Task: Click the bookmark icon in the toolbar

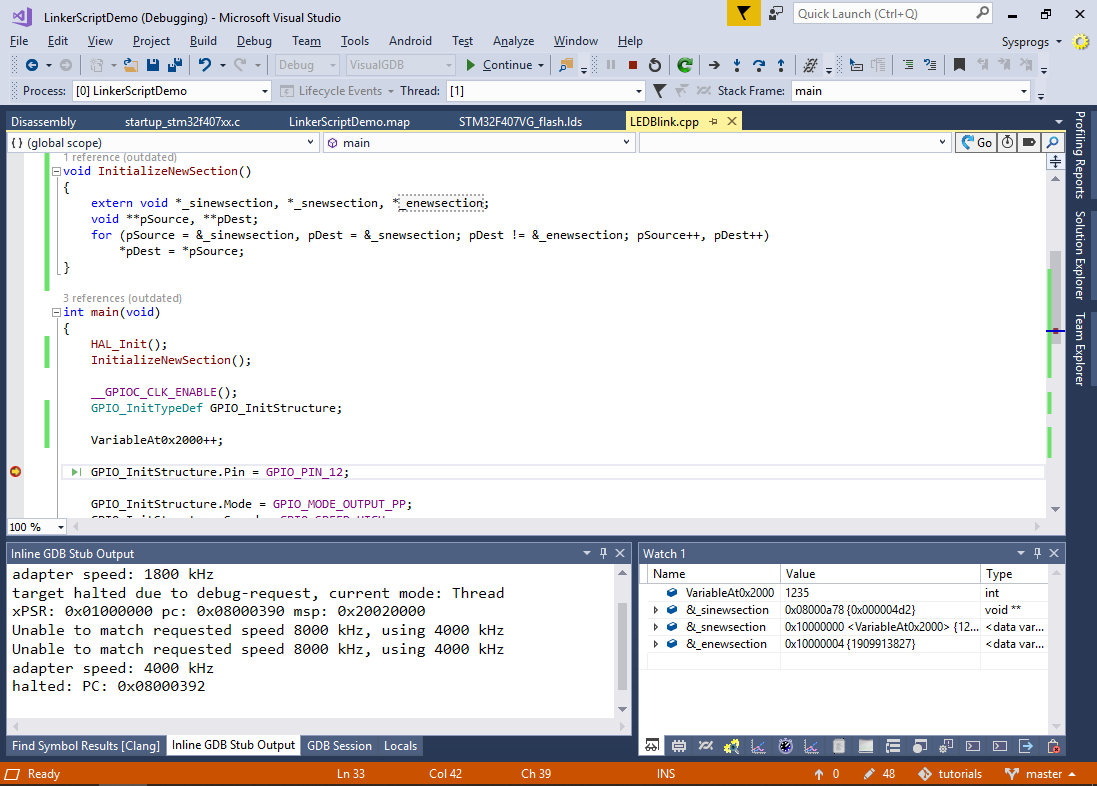Action: point(959,65)
